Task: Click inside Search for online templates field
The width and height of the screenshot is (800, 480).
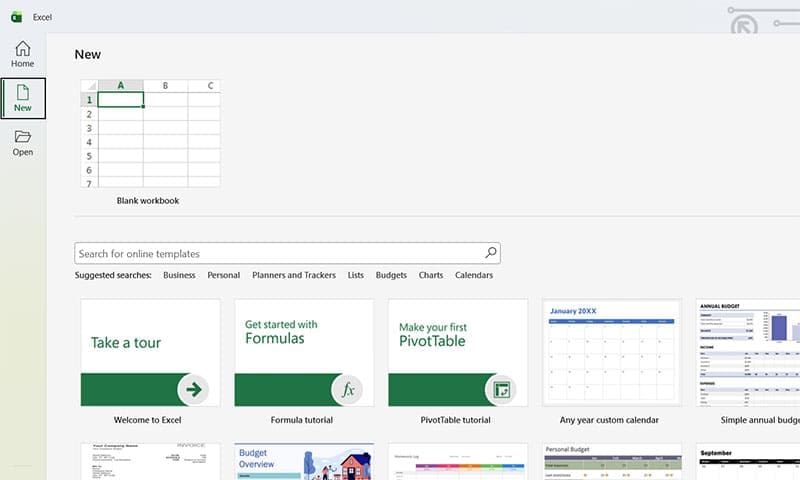Action: [287, 254]
